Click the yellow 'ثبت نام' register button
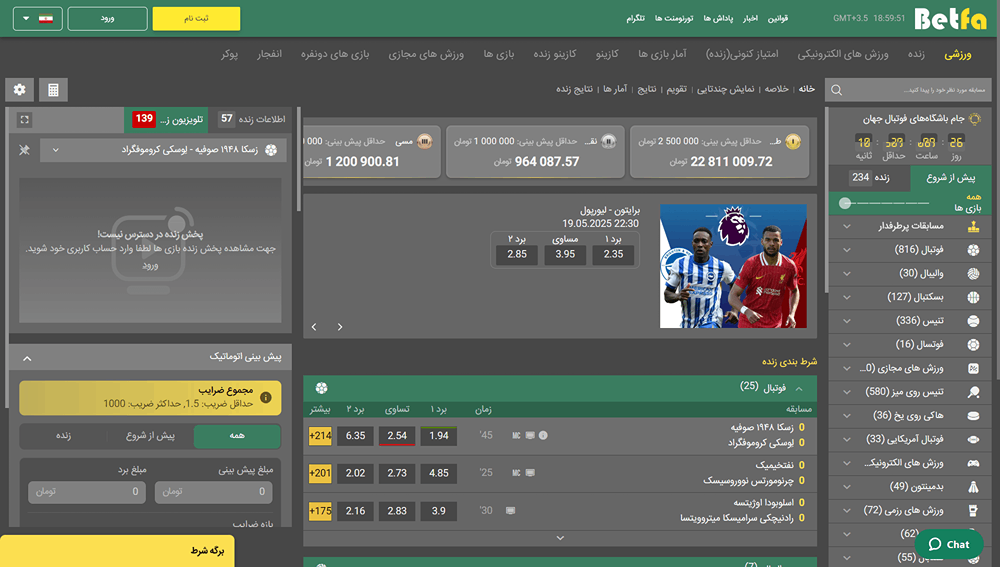This screenshot has width=1000, height=567. pyautogui.click(x=196, y=18)
